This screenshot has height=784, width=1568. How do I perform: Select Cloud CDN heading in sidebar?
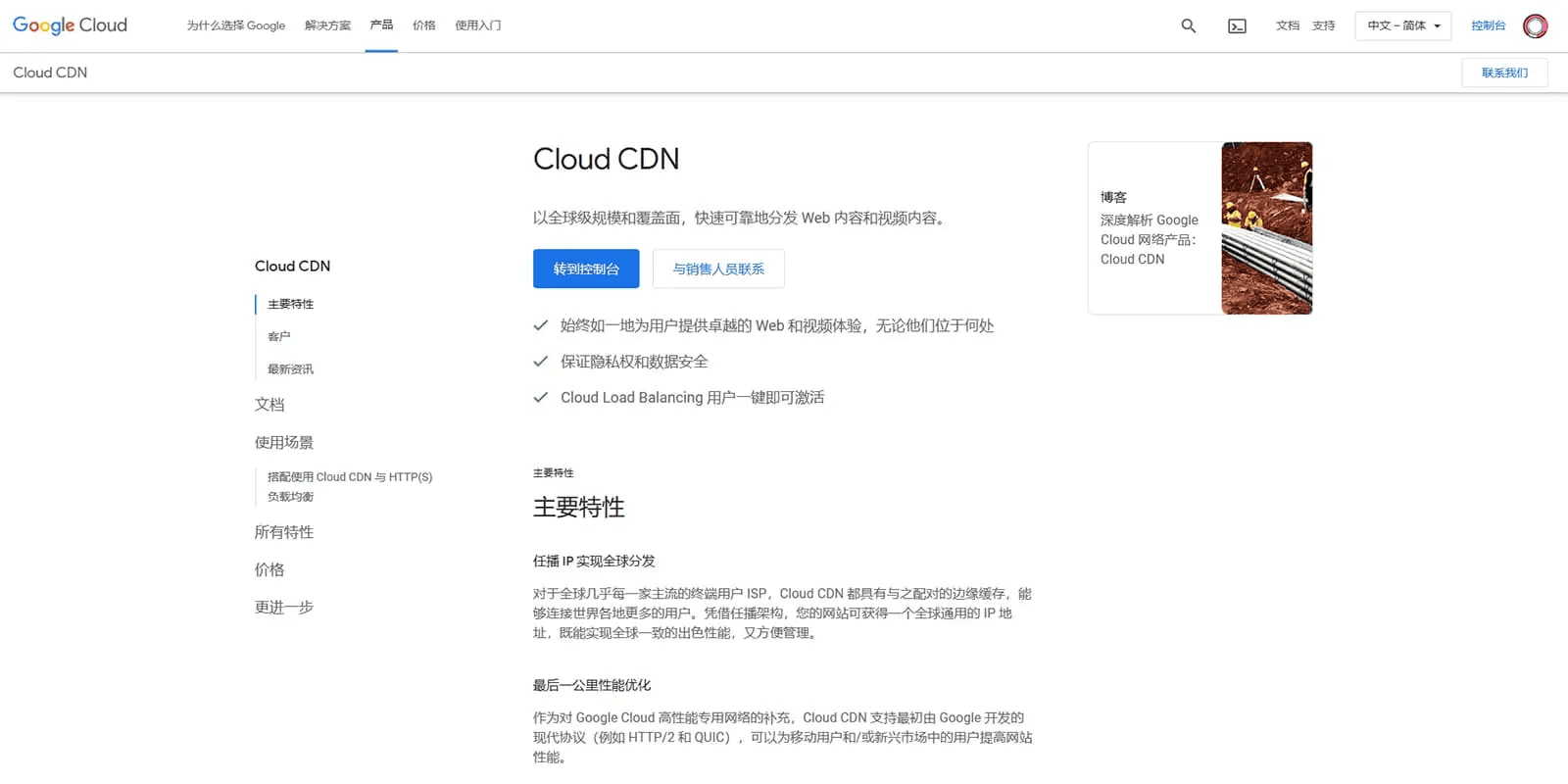coord(292,266)
